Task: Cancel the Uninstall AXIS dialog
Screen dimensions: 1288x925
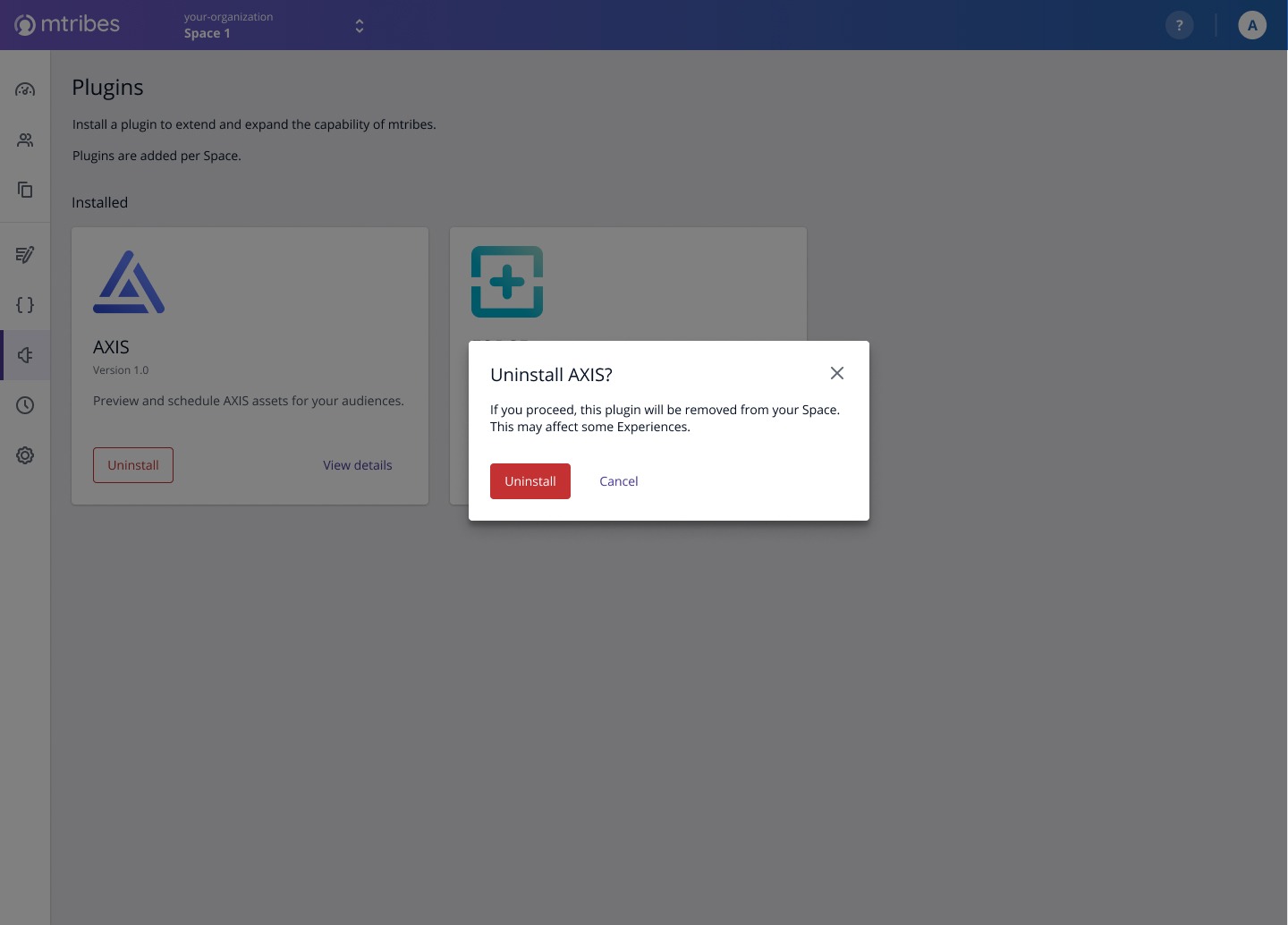Action: coord(619,481)
